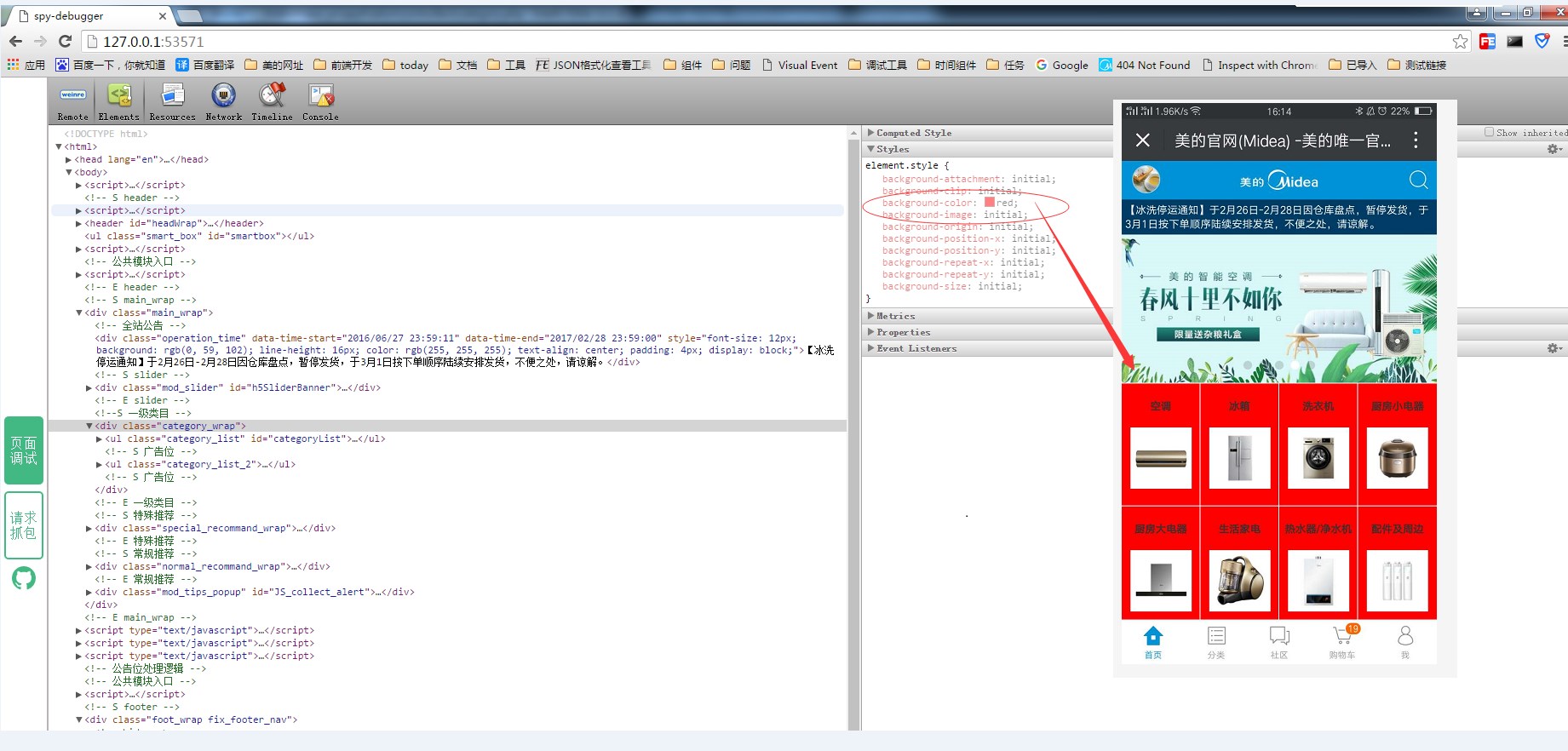This screenshot has width=1568, height=751.
Task: Reload the page with the refresh button
Action: coord(65,42)
